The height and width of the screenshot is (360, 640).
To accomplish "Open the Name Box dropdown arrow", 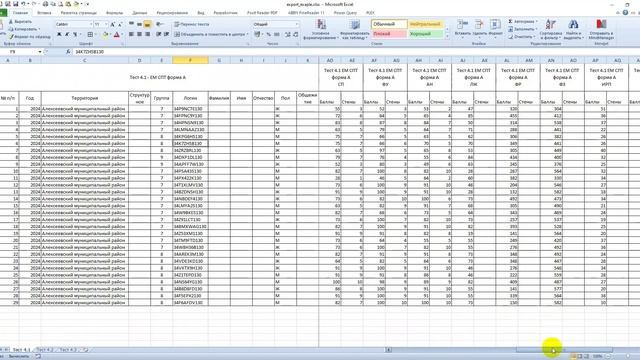I will (40, 52).
